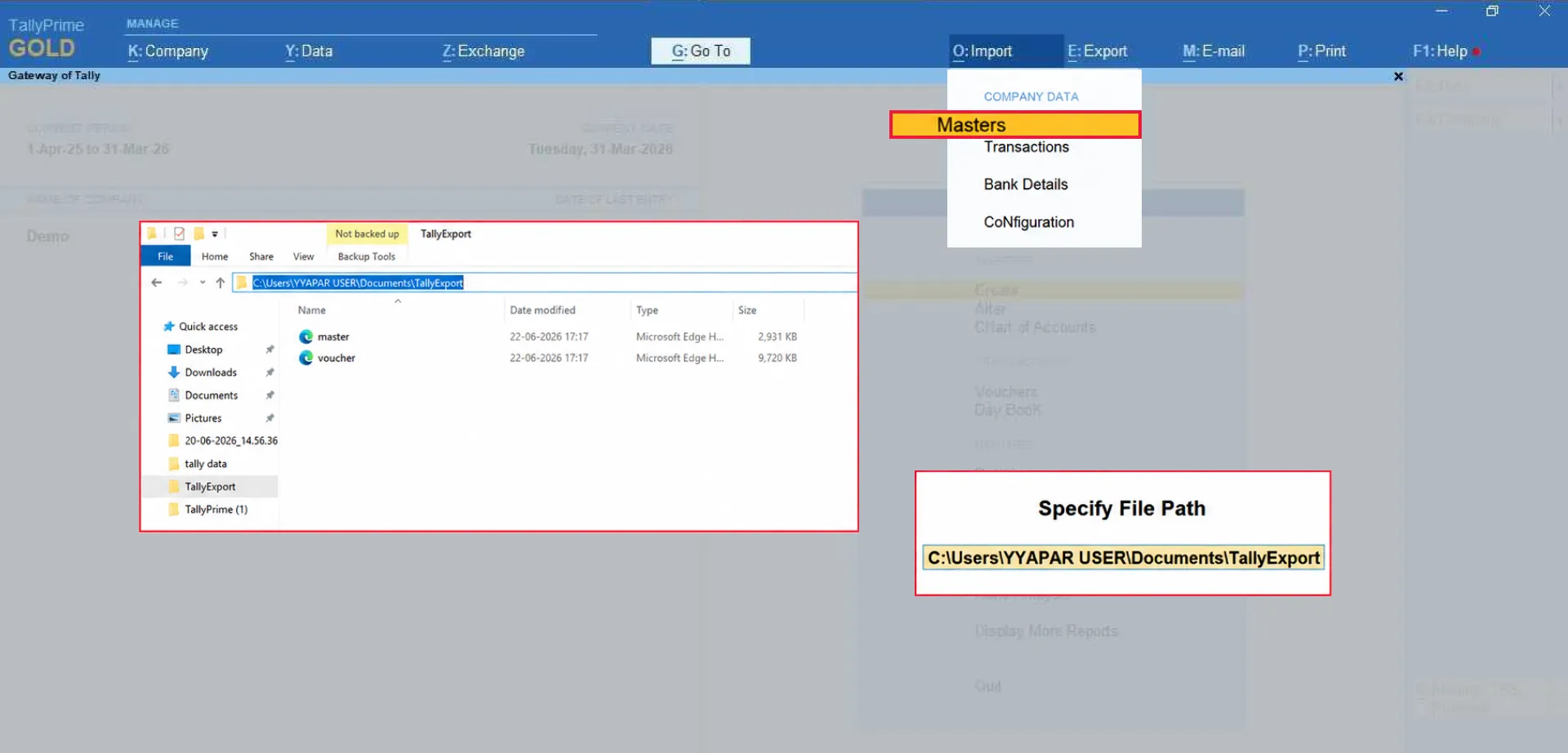Restore down the TallyPrime window
The width and height of the screenshot is (1568, 753).
(1492, 11)
